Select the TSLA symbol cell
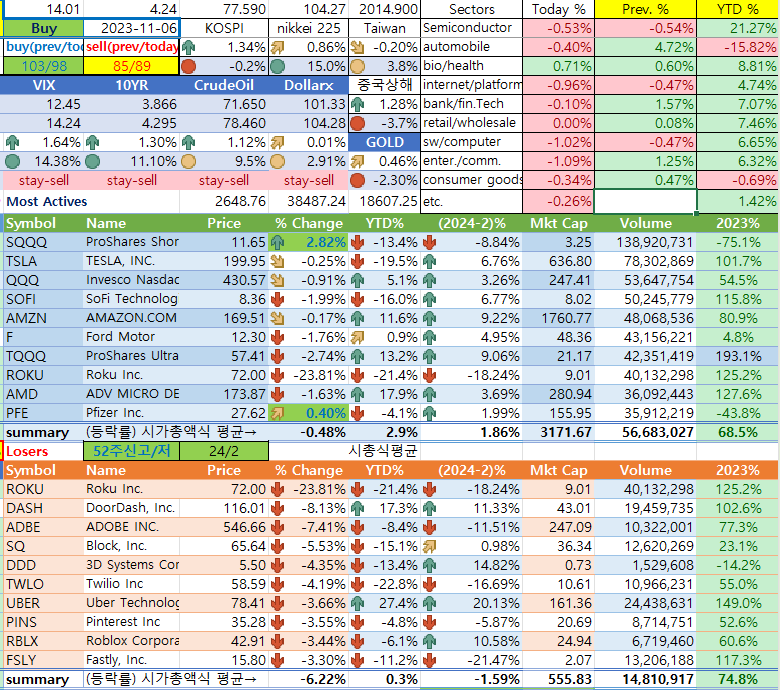The image size is (780, 690). [44, 262]
